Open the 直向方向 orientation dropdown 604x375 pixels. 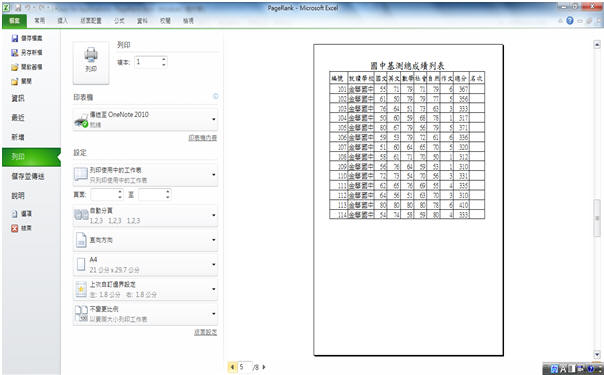pos(145,240)
